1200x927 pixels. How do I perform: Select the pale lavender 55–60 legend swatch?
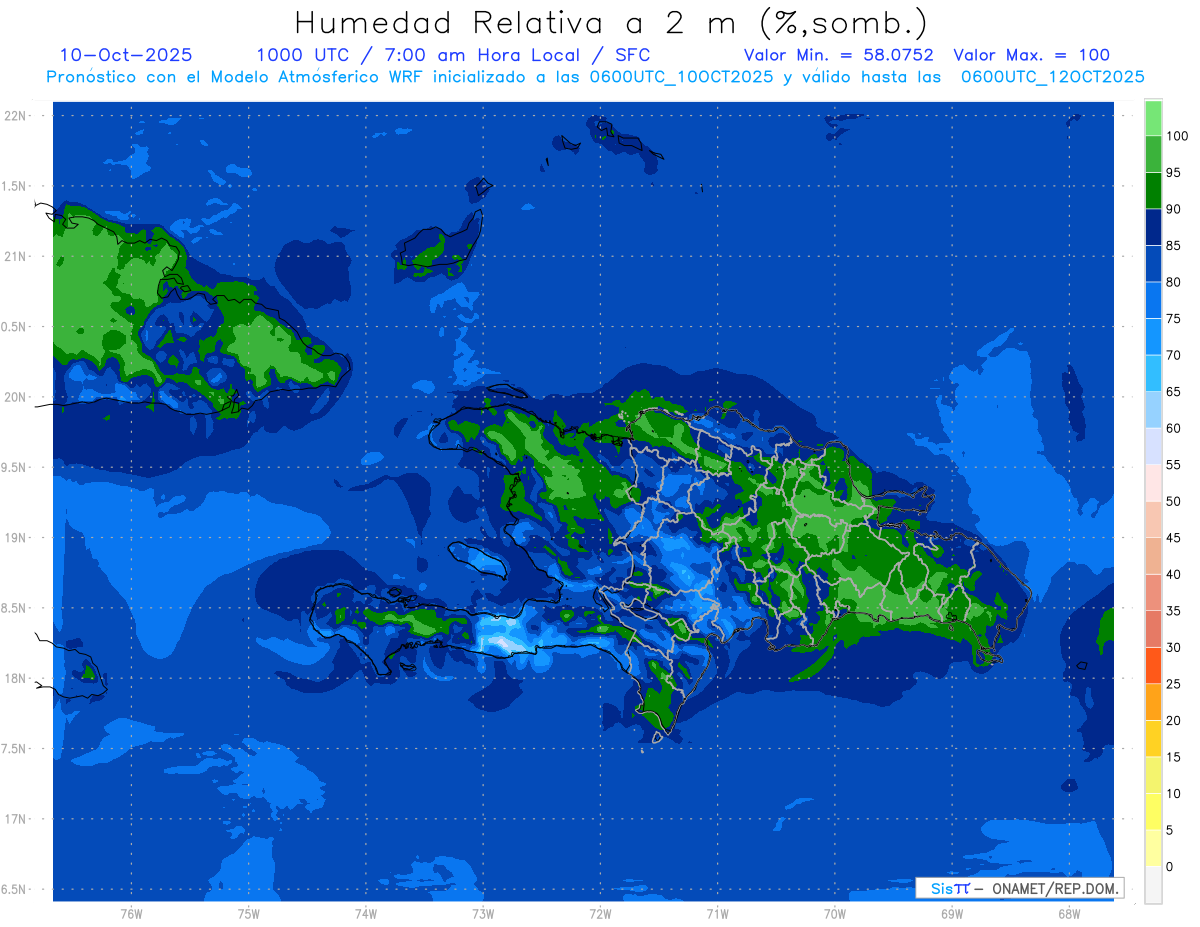coord(1153,446)
